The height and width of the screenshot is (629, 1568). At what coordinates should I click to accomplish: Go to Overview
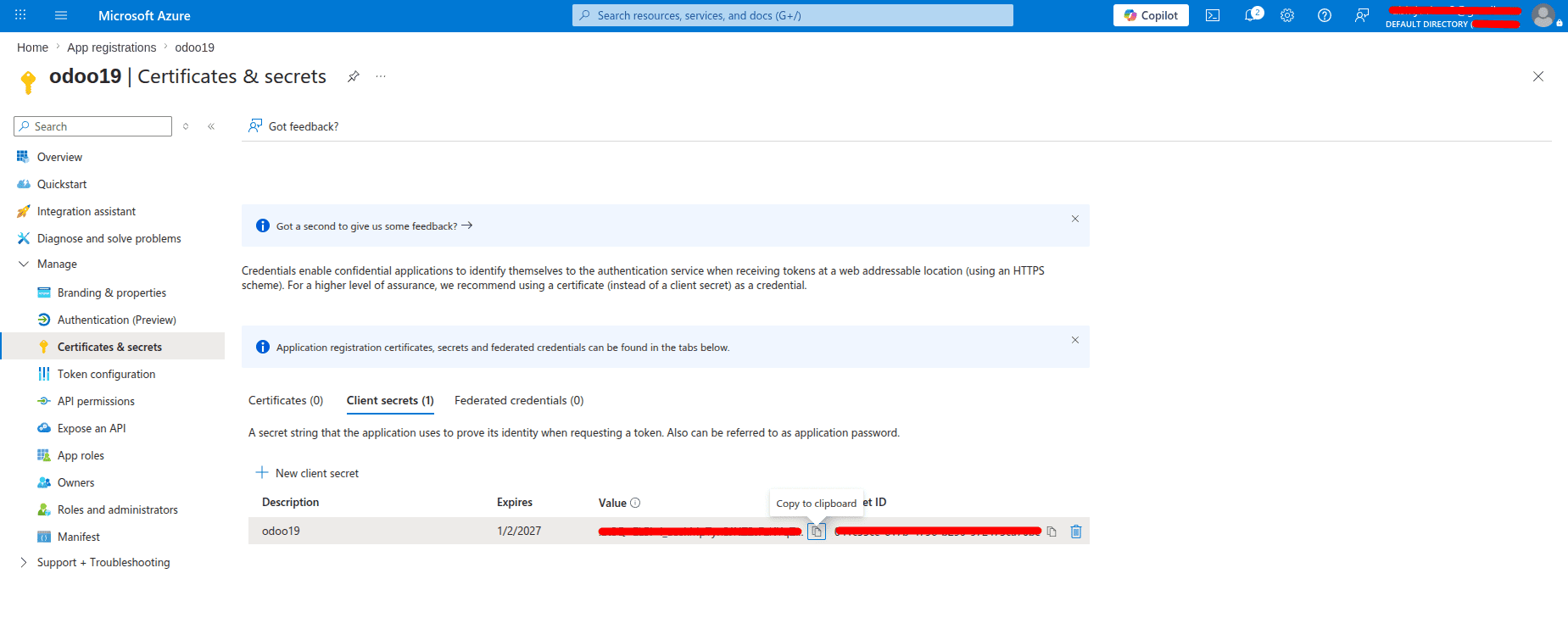tap(59, 157)
